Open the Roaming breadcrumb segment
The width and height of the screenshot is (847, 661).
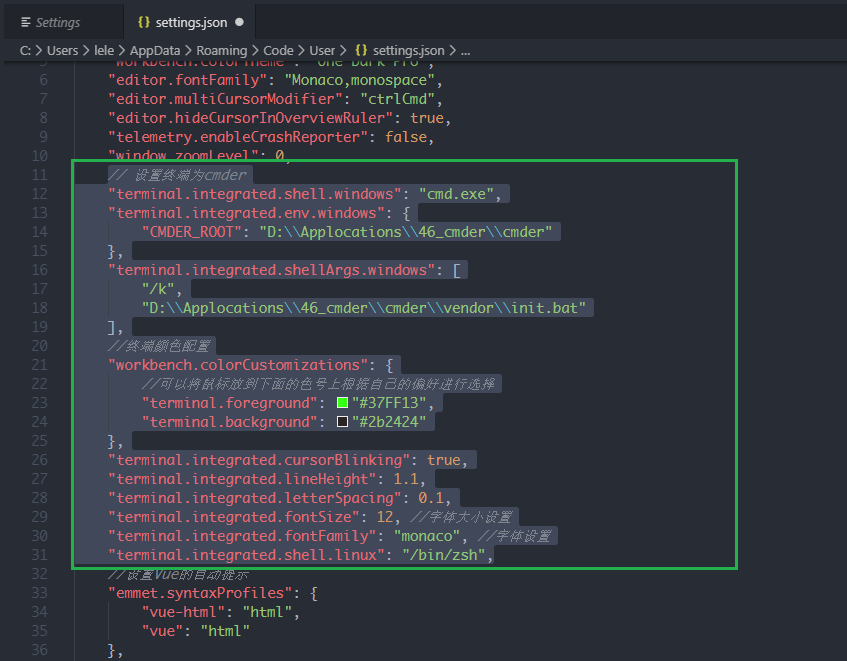222,49
